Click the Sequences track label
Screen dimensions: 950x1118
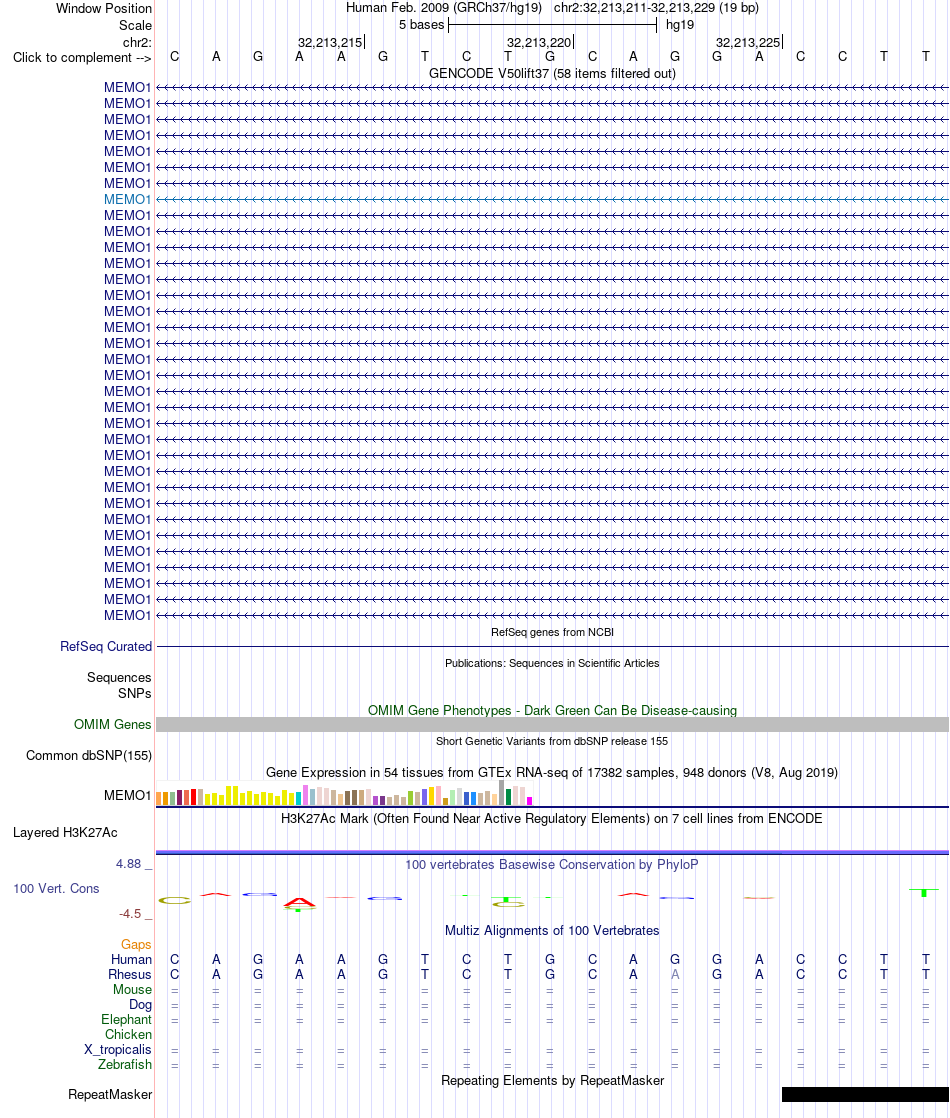[x=119, y=677]
